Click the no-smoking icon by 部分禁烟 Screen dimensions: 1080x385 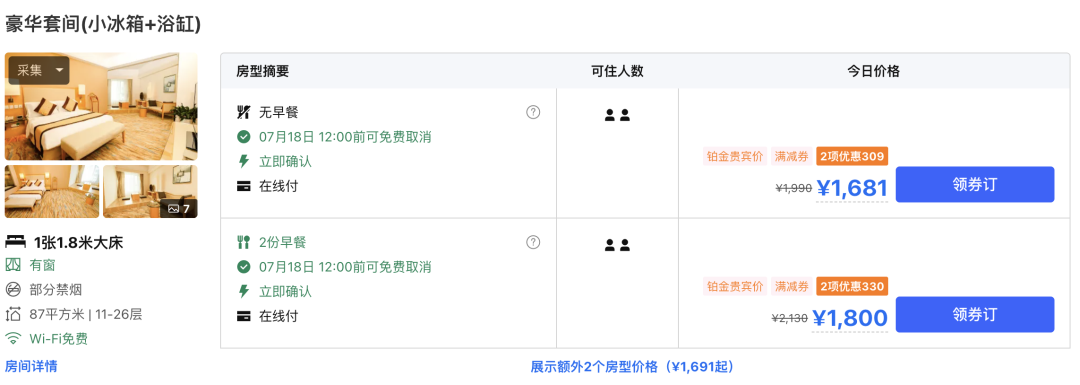(13, 289)
